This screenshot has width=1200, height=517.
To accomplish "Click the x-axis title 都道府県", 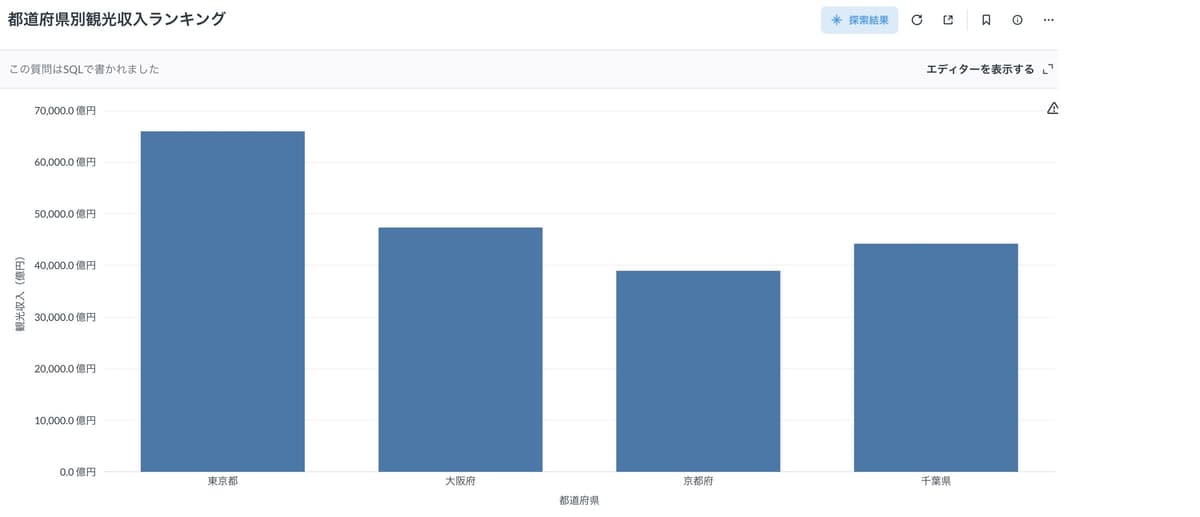I will tap(579, 500).
